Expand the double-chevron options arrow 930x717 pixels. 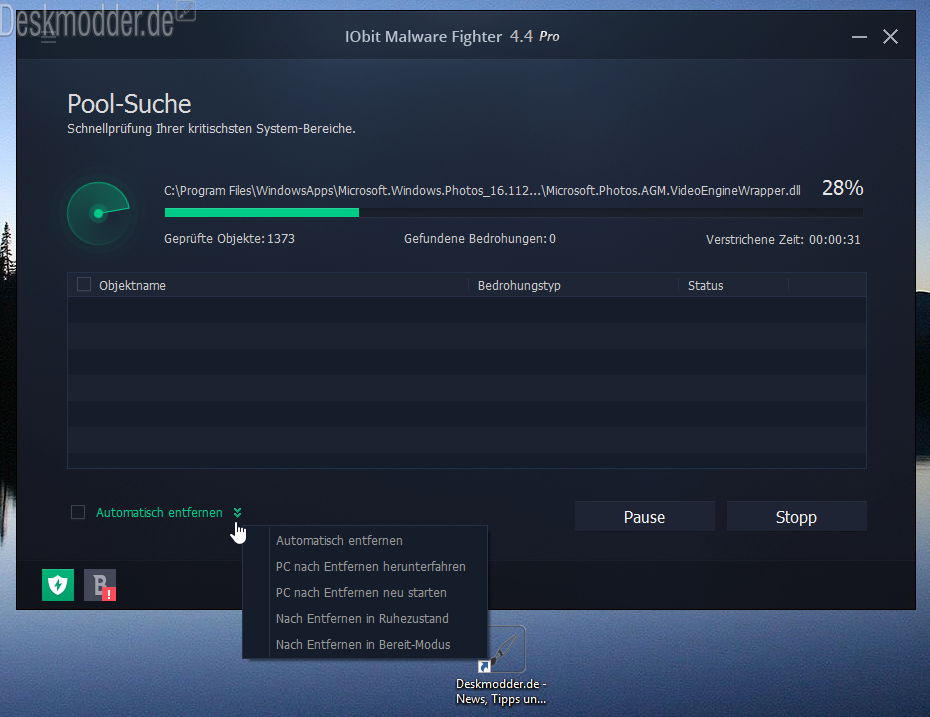click(x=237, y=512)
